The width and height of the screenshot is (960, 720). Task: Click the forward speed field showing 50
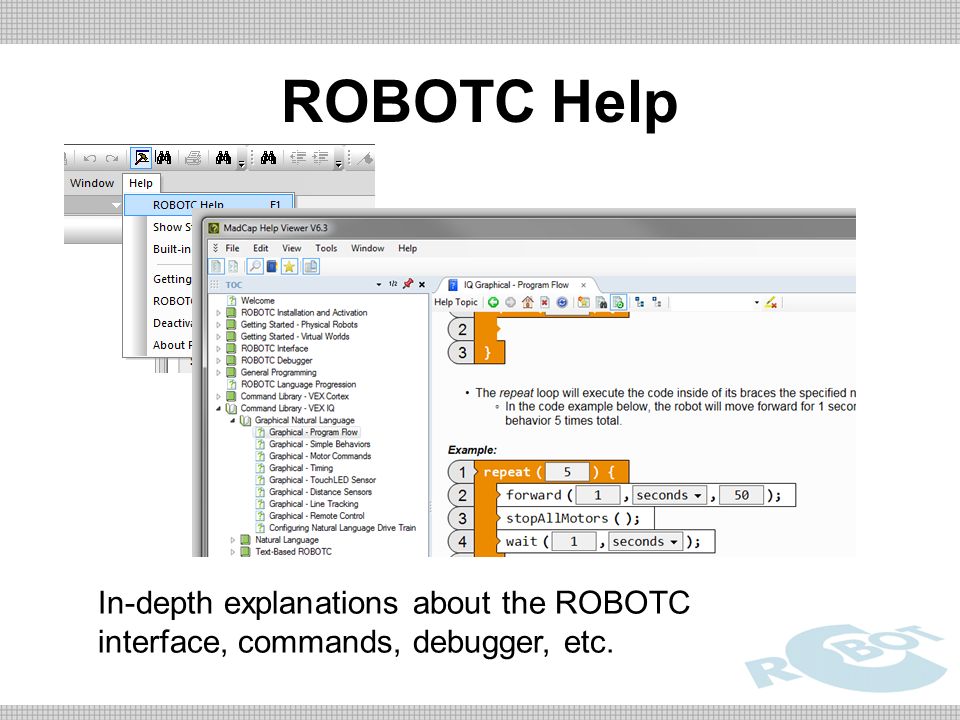[x=741, y=495]
